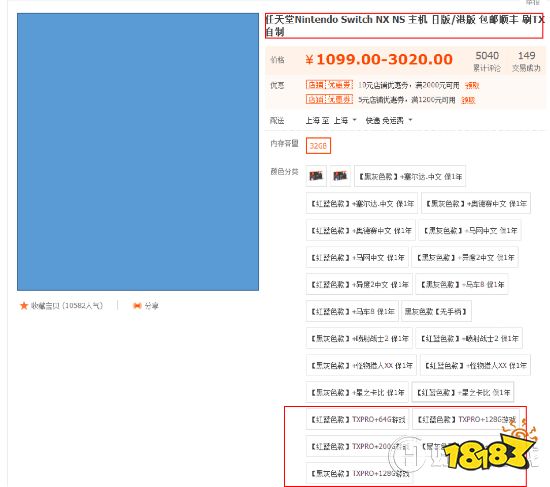
Task: Click the 店铺优惠券 badge for 5元 coupon
Action: coord(329,100)
